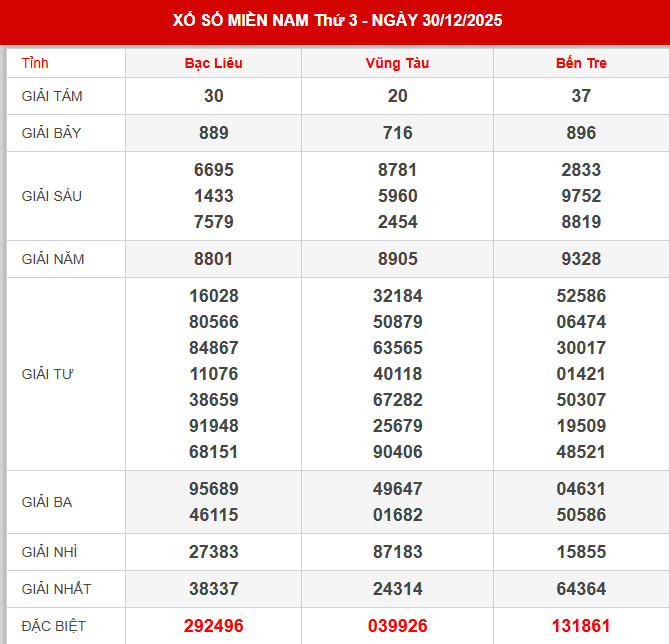
Task: Click the Giải Bảy row label
Action: point(51,133)
